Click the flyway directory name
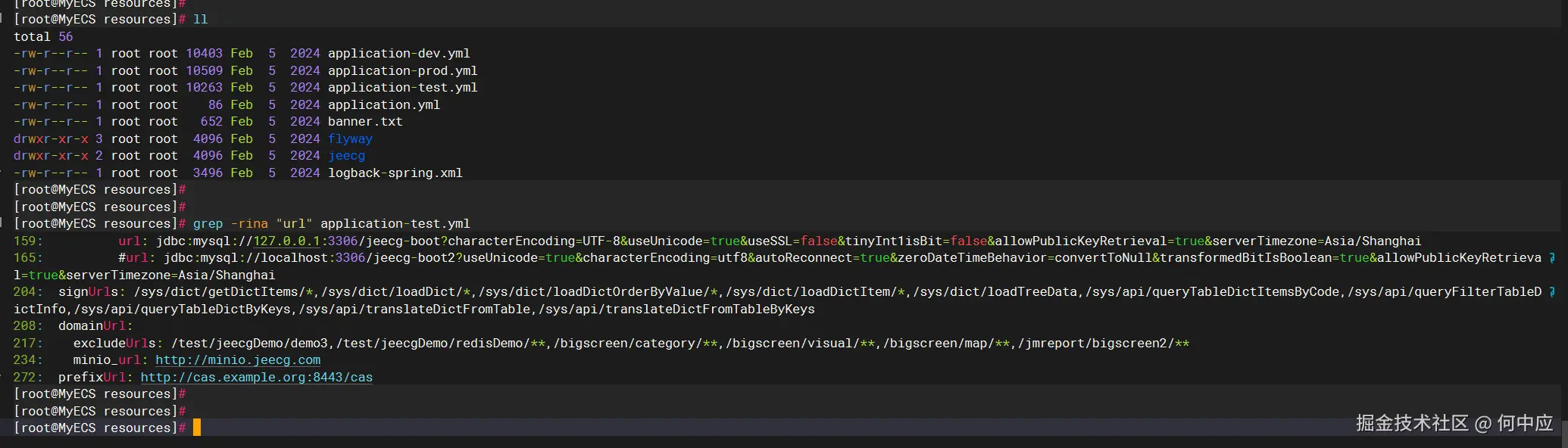The width and height of the screenshot is (1568, 448). coord(350,139)
